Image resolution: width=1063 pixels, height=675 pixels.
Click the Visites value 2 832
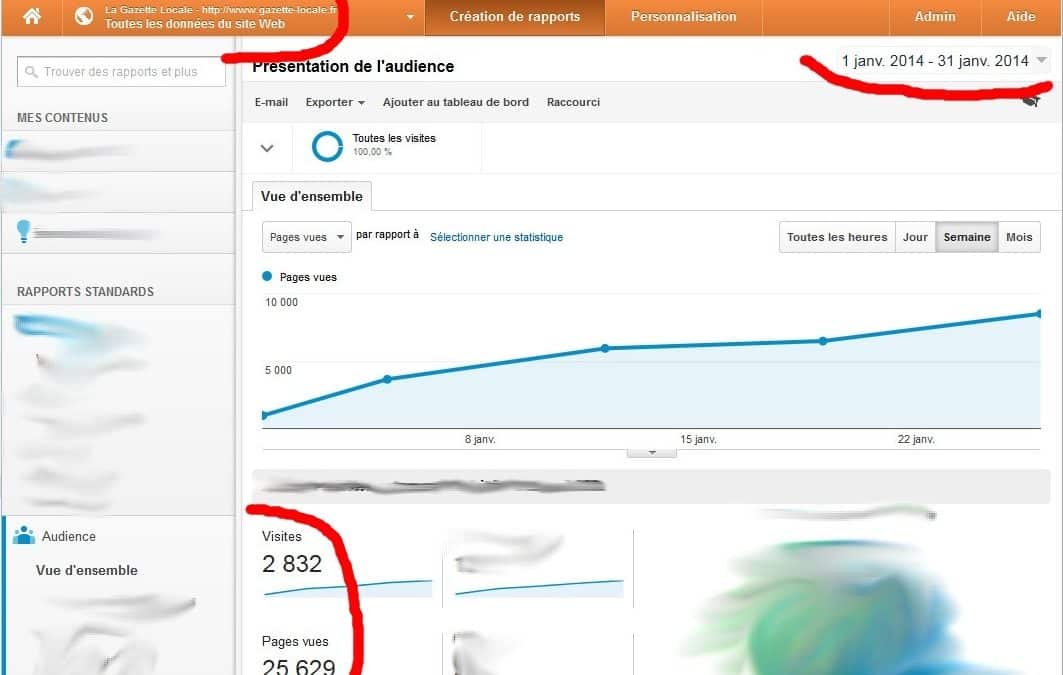[292, 564]
